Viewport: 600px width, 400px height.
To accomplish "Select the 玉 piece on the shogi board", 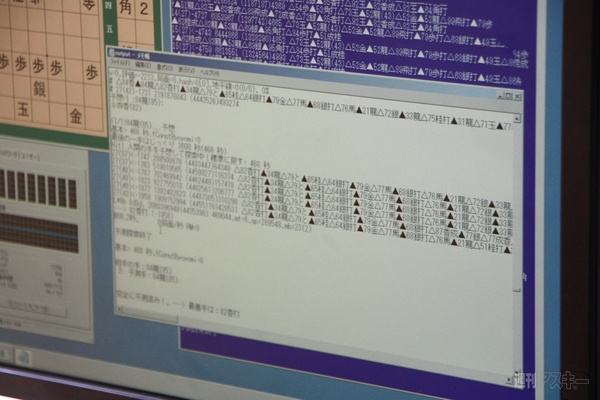I will (x=23, y=110).
